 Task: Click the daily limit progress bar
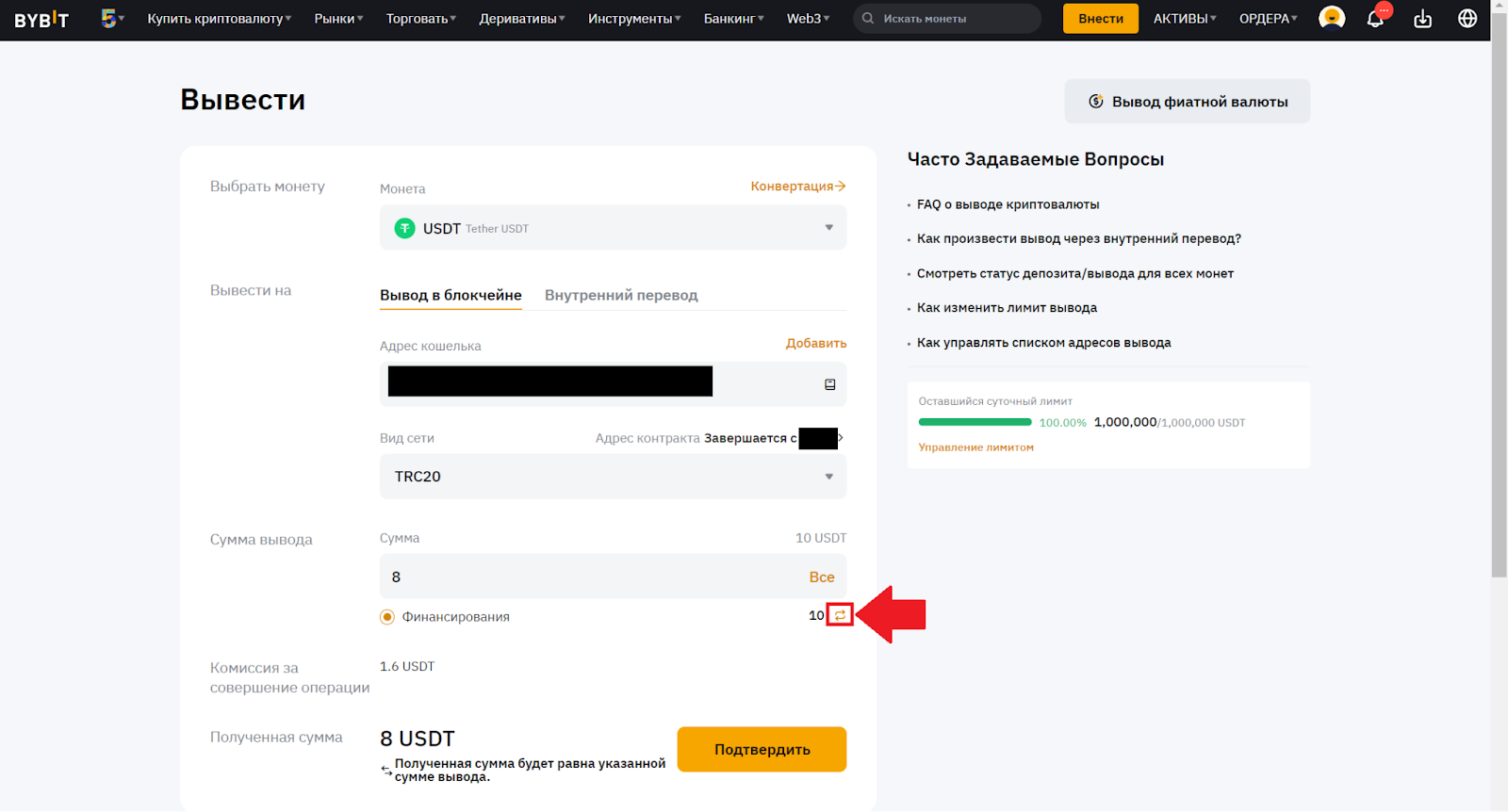pos(975,422)
